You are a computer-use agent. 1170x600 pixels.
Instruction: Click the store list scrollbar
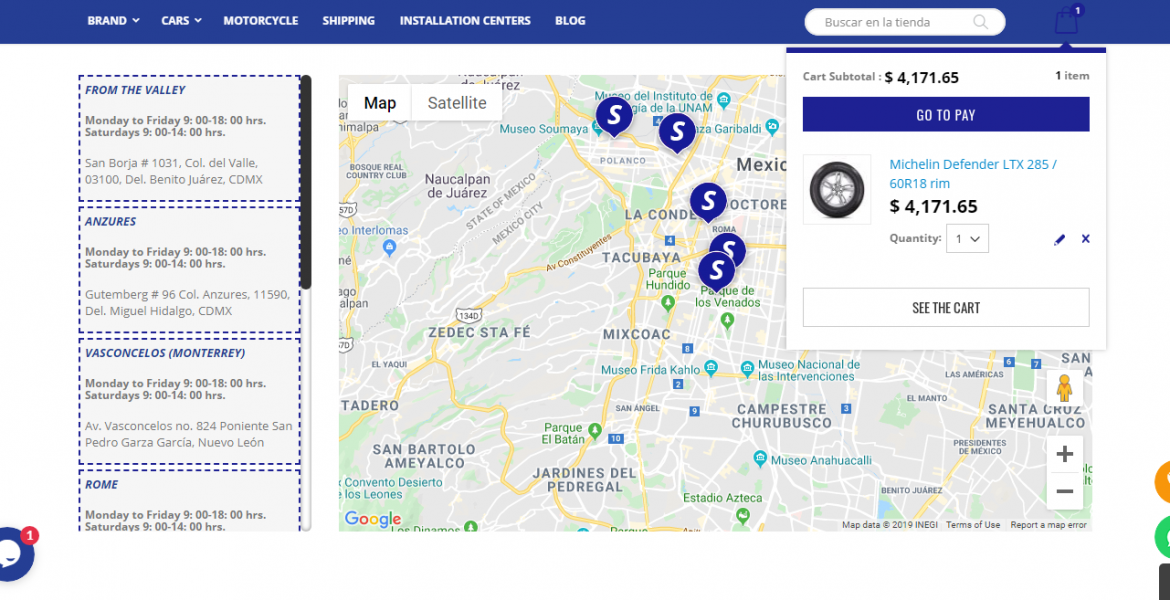click(306, 182)
